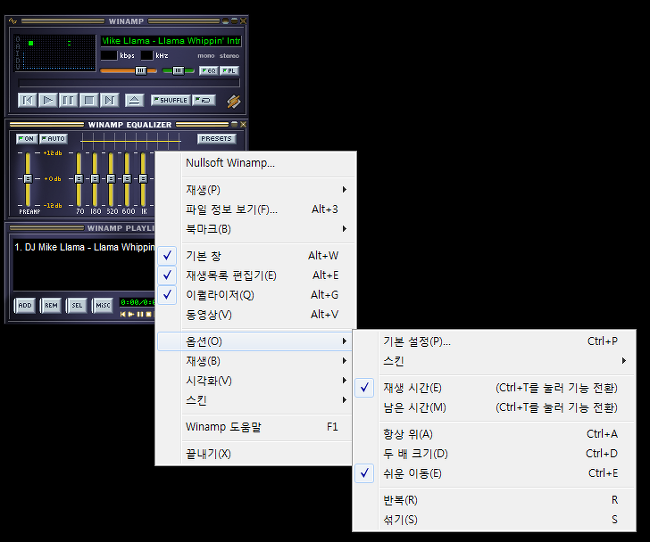650x542 pixels.
Task: Click the 70 Hz equalizer band slider
Action: (79, 179)
